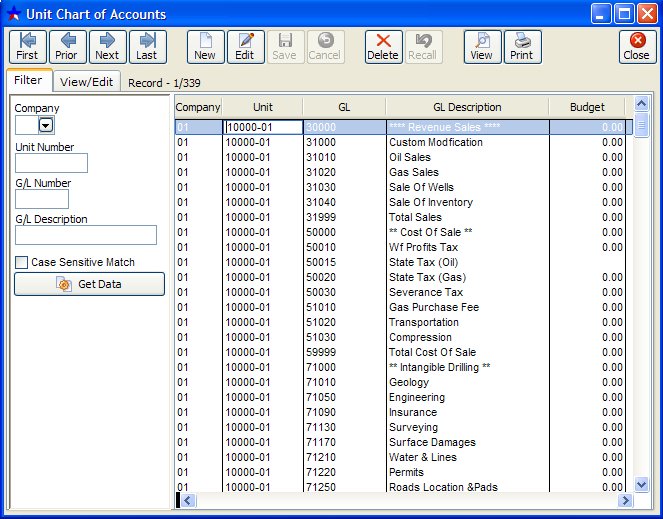The image size is (663, 519).
Task: Sort by the Company column header
Action: 198,107
